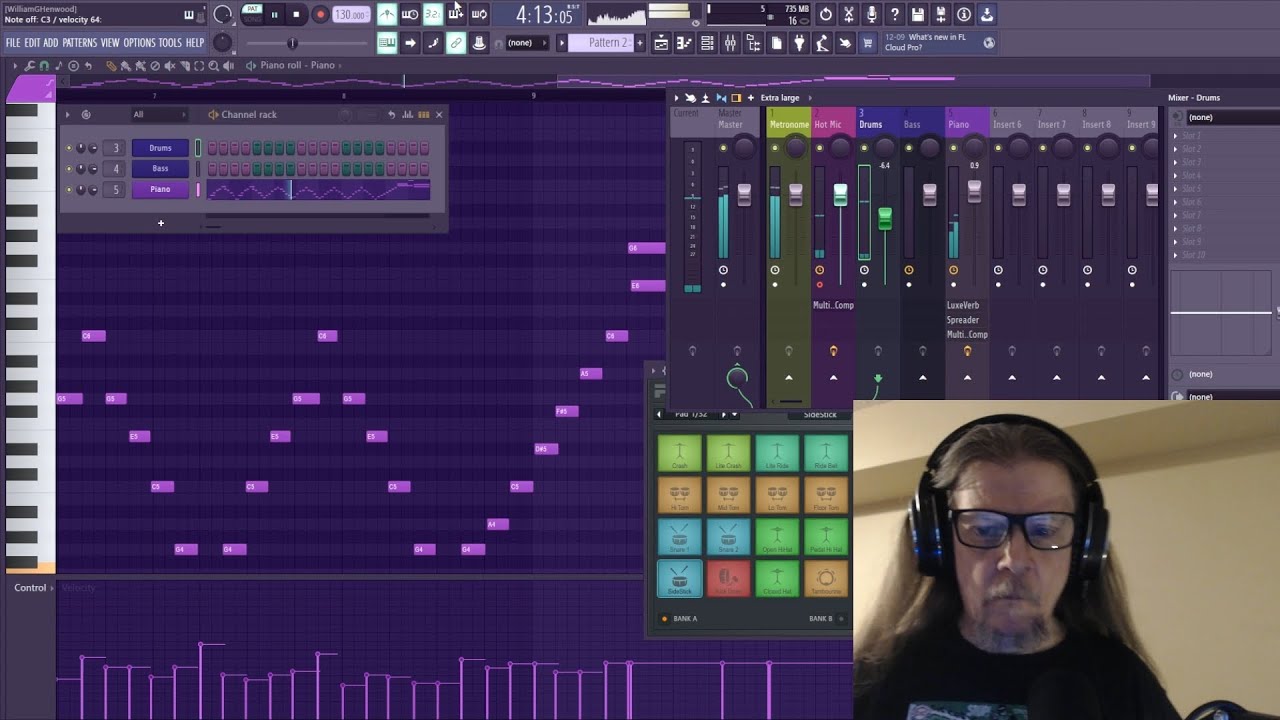Viewport: 1280px width, 720px height.
Task: Click the undo history circular arrow icon
Action: pyautogui.click(x=826, y=14)
